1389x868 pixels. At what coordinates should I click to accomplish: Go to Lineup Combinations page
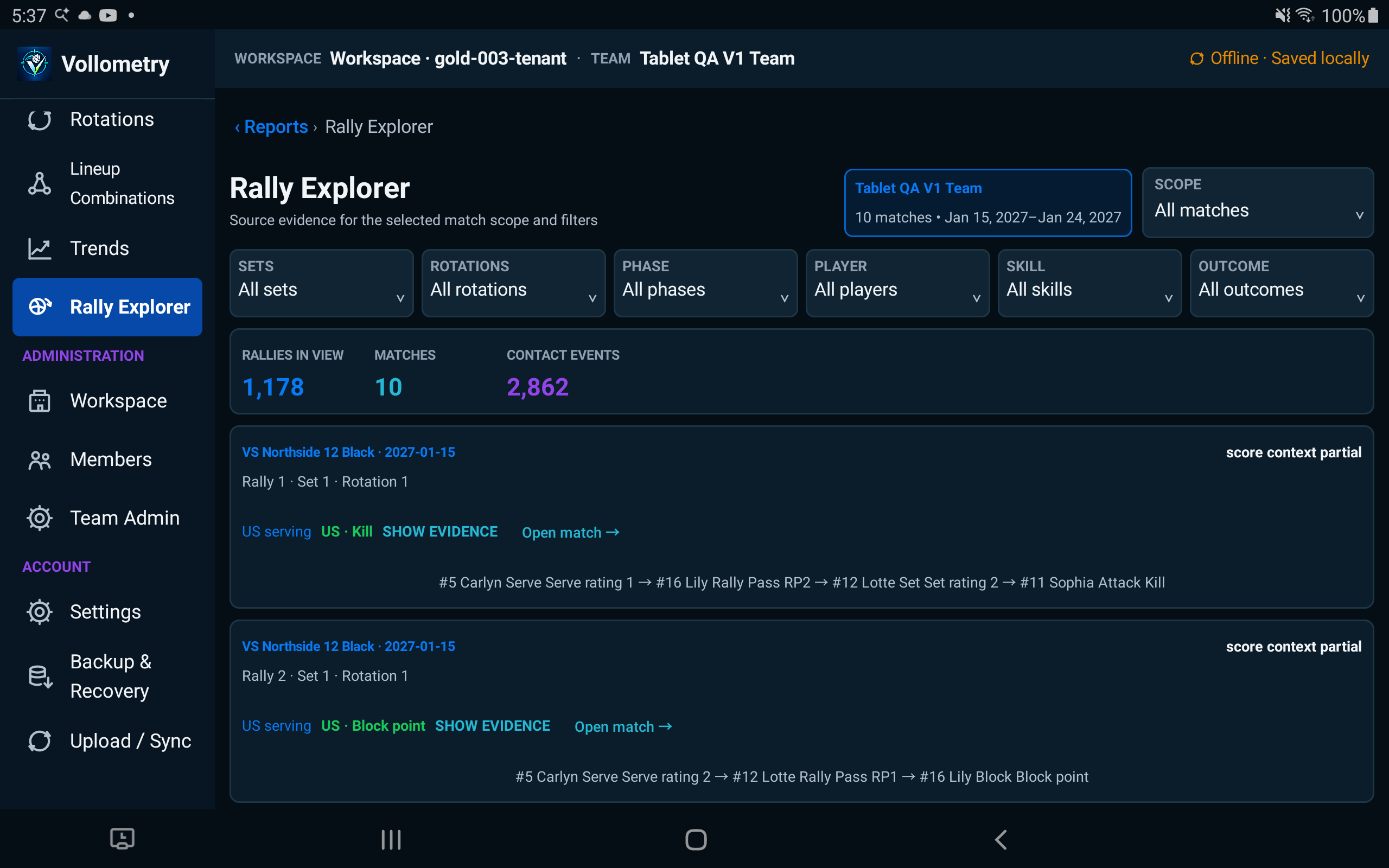(107, 184)
